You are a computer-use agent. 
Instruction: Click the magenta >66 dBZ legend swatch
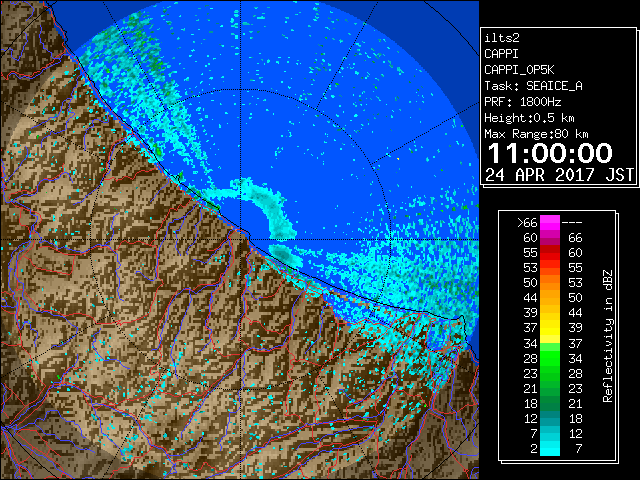550,222
